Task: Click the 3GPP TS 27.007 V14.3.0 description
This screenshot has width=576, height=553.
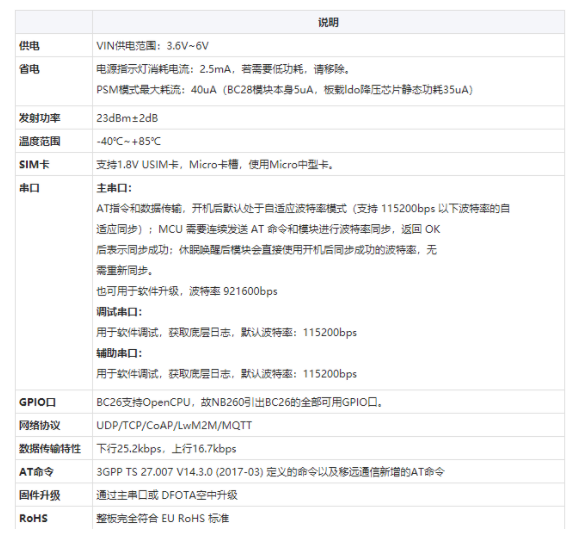Action: [270, 471]
